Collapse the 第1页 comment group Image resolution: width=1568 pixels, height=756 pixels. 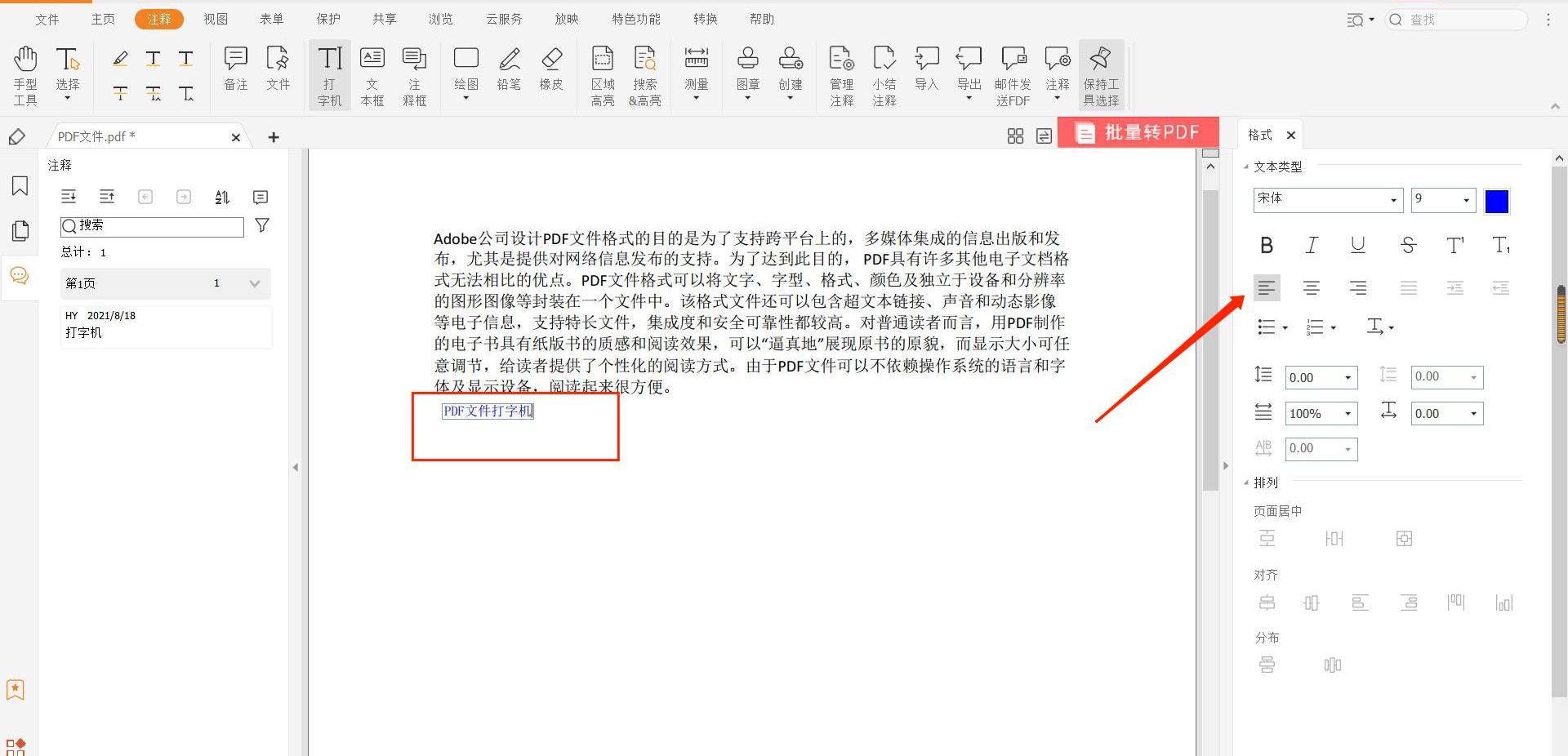click(254, 283)
